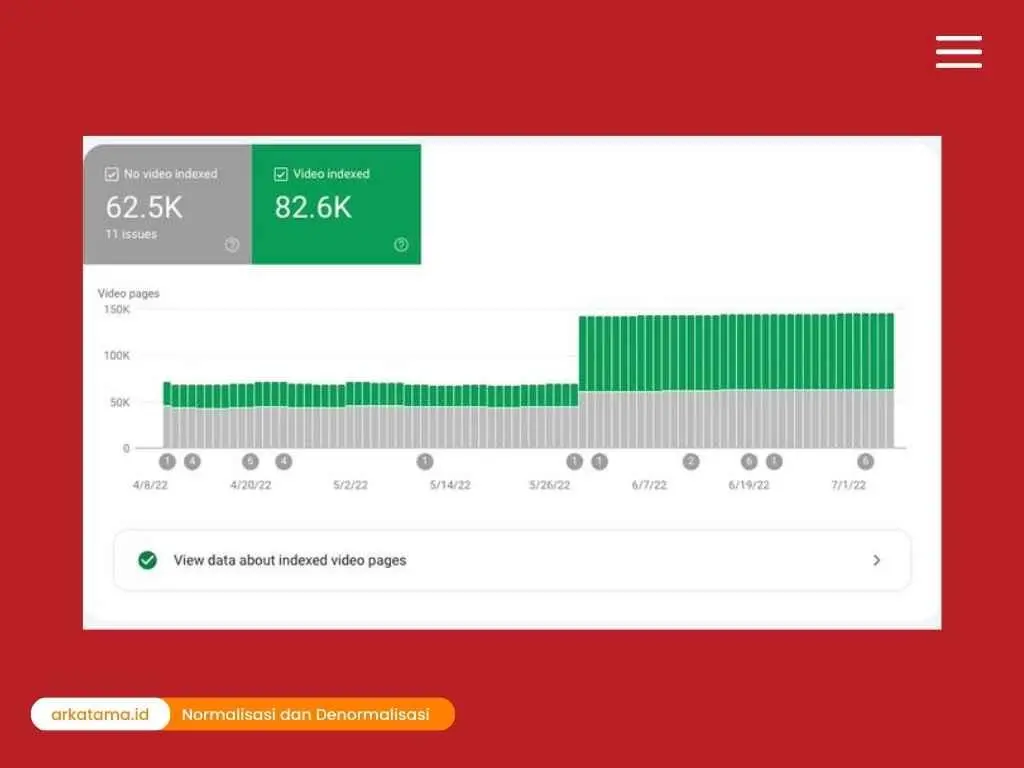The image size is (1024, 768).
Task: Select the annotation marker 2 near 6/7/22
Action: coord(691,462)
